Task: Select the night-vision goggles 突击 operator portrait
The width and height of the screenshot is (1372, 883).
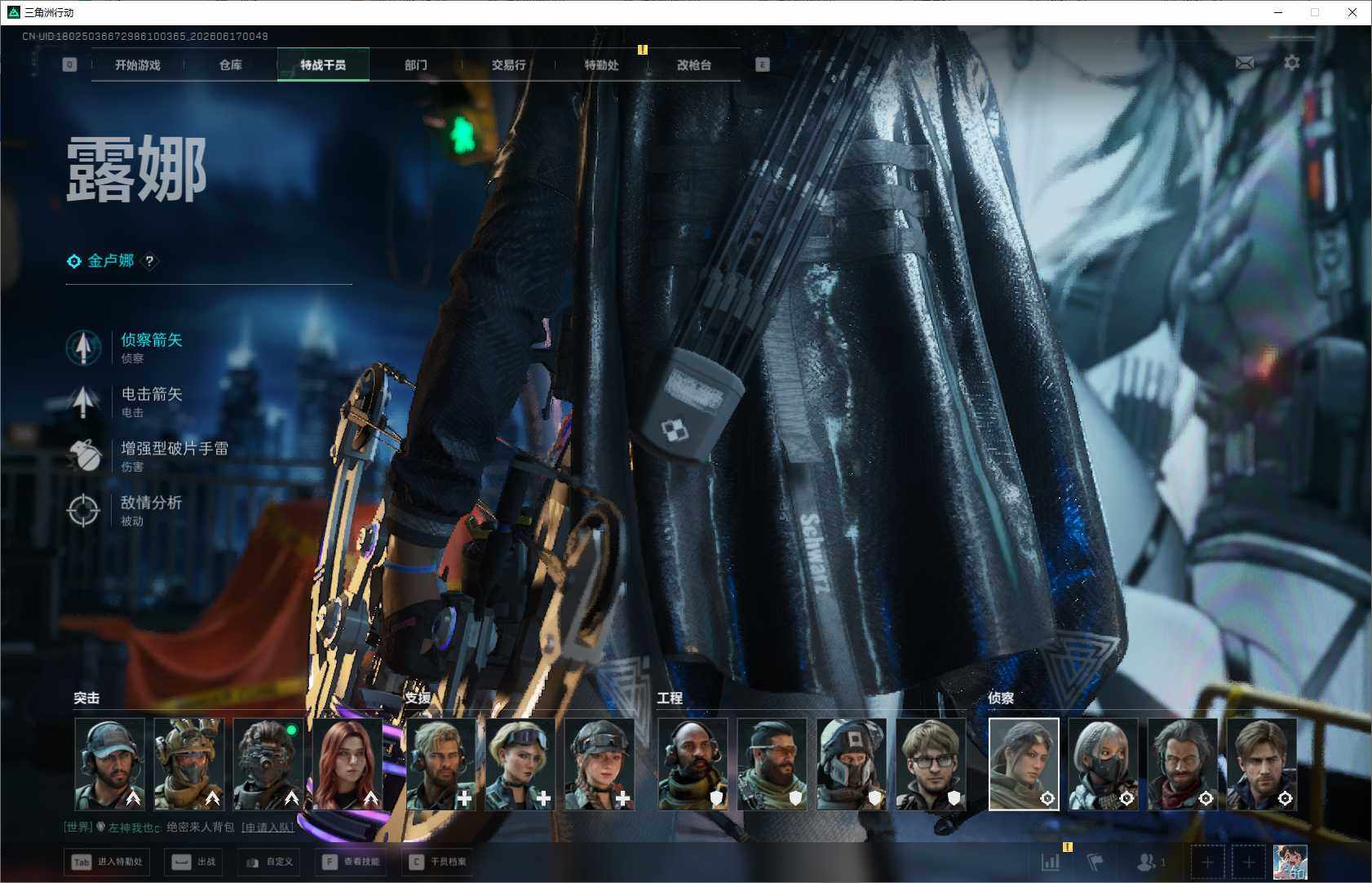Action: (x=268, y=764)
